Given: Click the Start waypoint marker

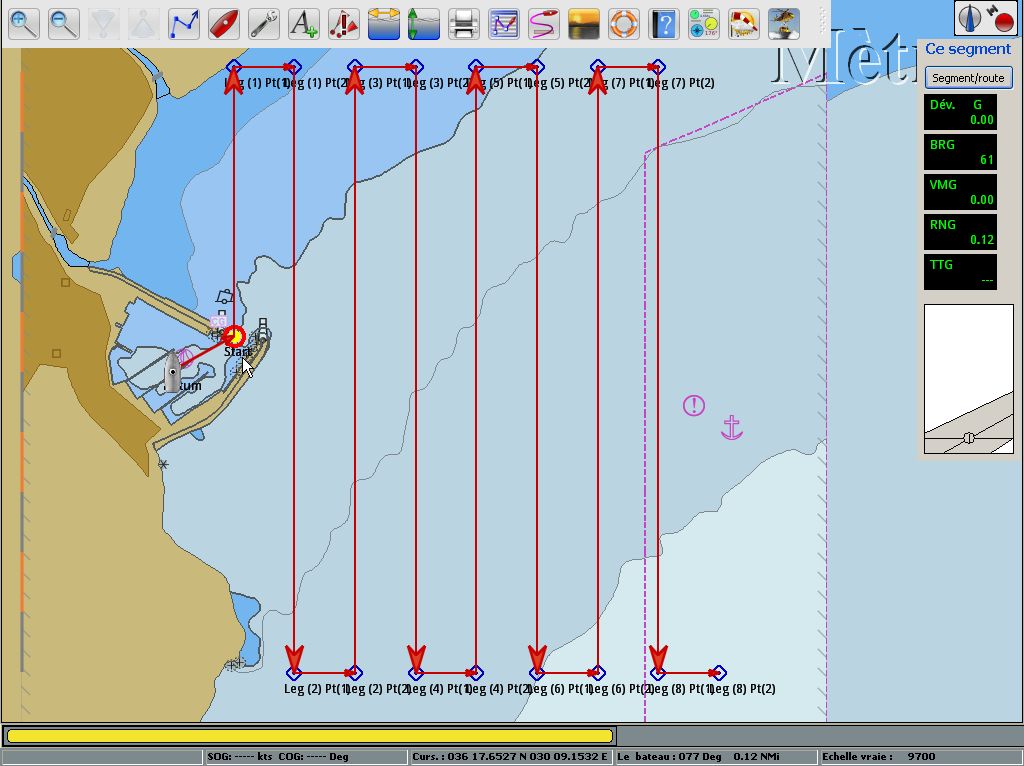Looking at the screenshot, I should (234, 337).
